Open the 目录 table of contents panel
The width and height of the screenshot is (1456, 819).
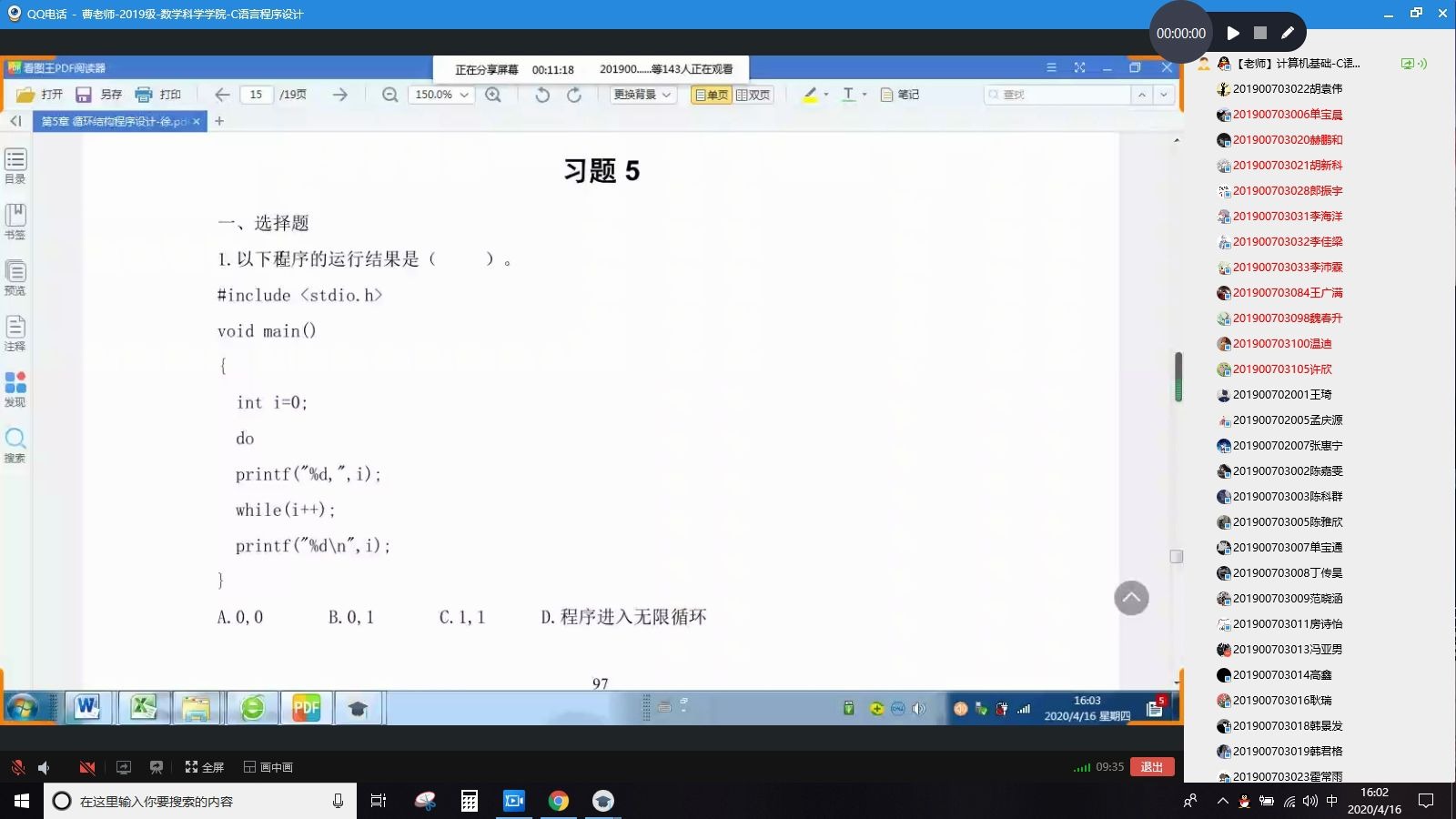click(x=15, y=164)
